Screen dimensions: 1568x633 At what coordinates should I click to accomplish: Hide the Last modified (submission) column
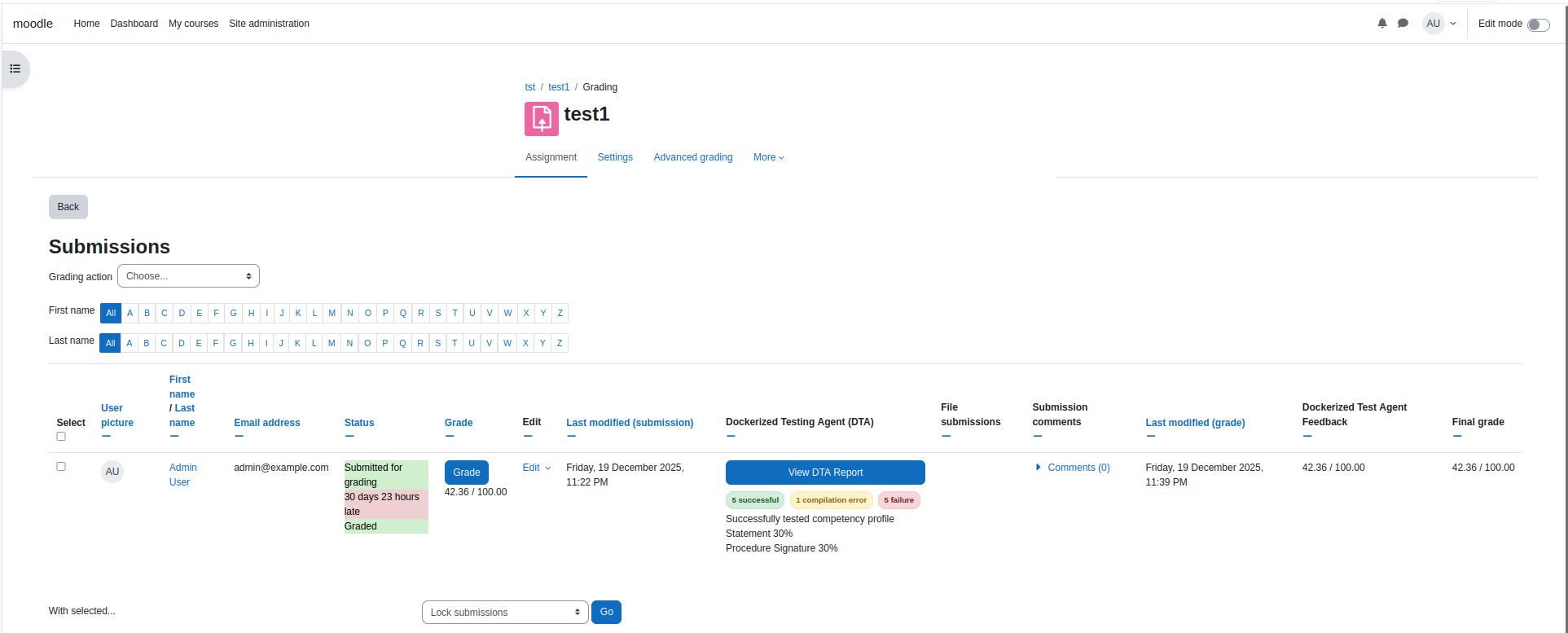click(571, 437)
